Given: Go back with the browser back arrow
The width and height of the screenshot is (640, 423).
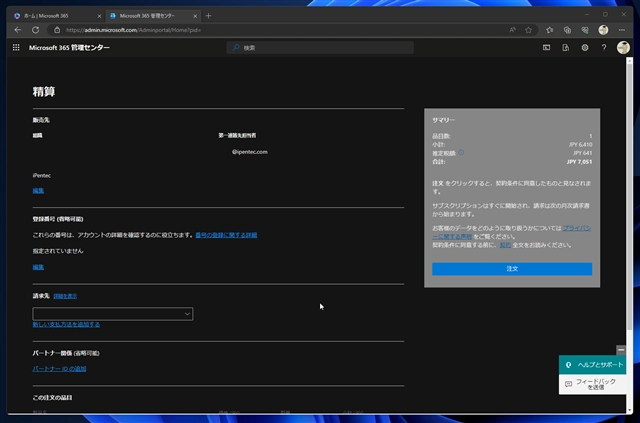Looking at the screenshot, I should 18,30.
